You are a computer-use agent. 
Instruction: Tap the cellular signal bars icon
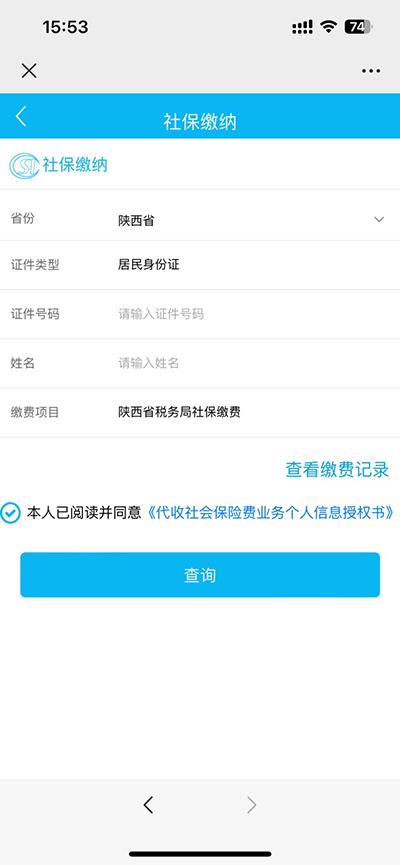(x=302, y=26)
